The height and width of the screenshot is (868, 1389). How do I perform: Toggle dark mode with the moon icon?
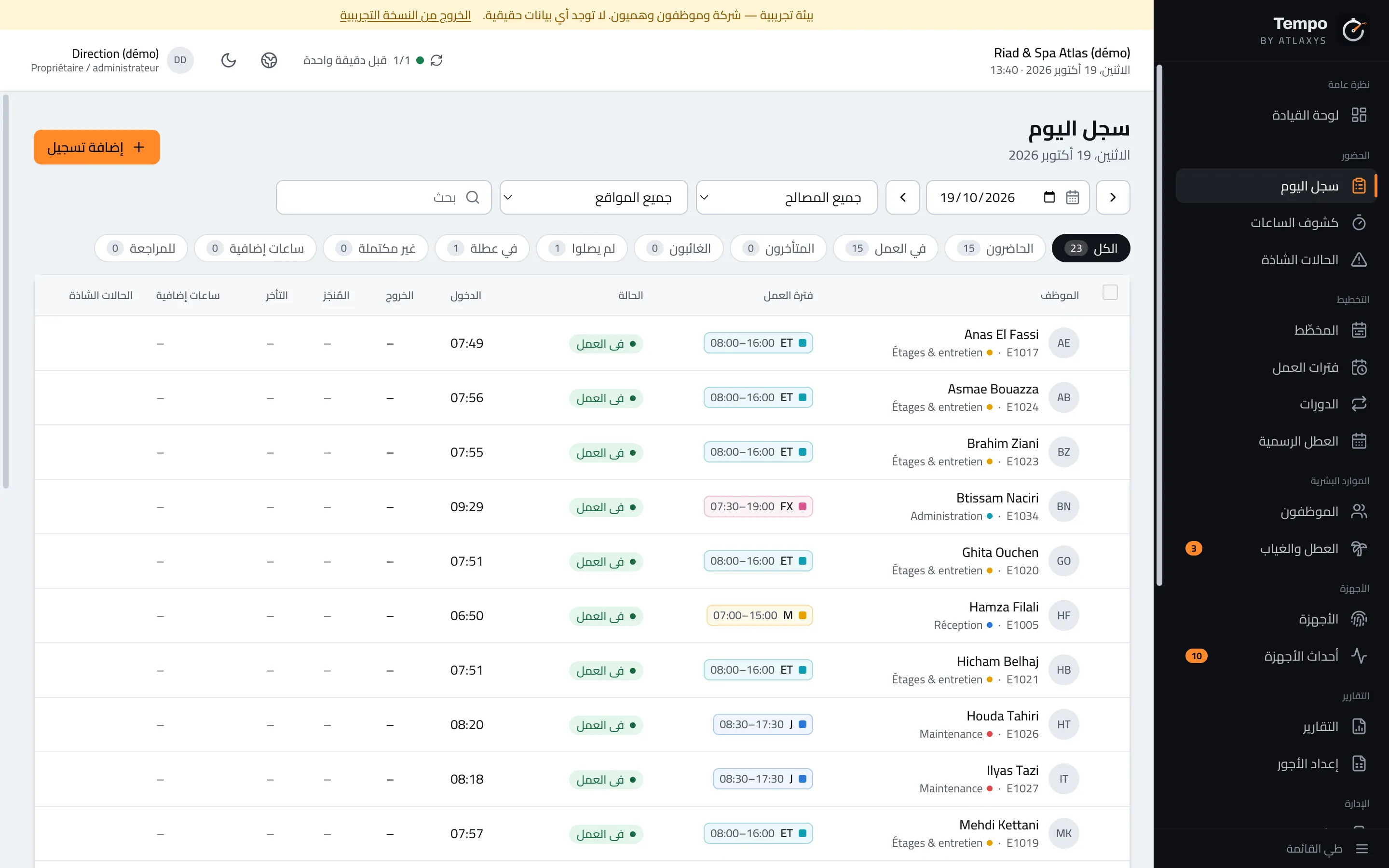[229, 60]
